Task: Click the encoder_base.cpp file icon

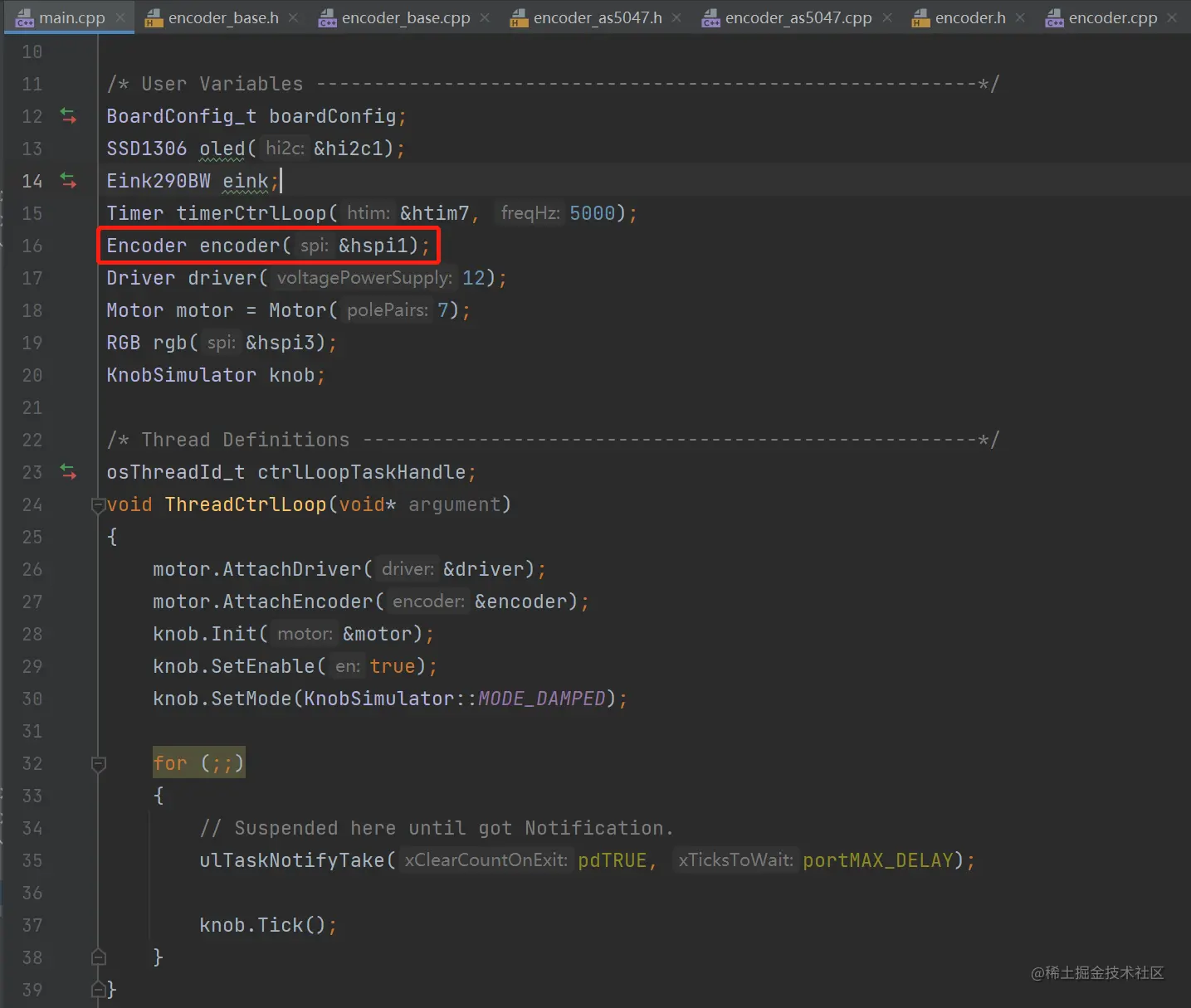Action: (x=328, y=17)
